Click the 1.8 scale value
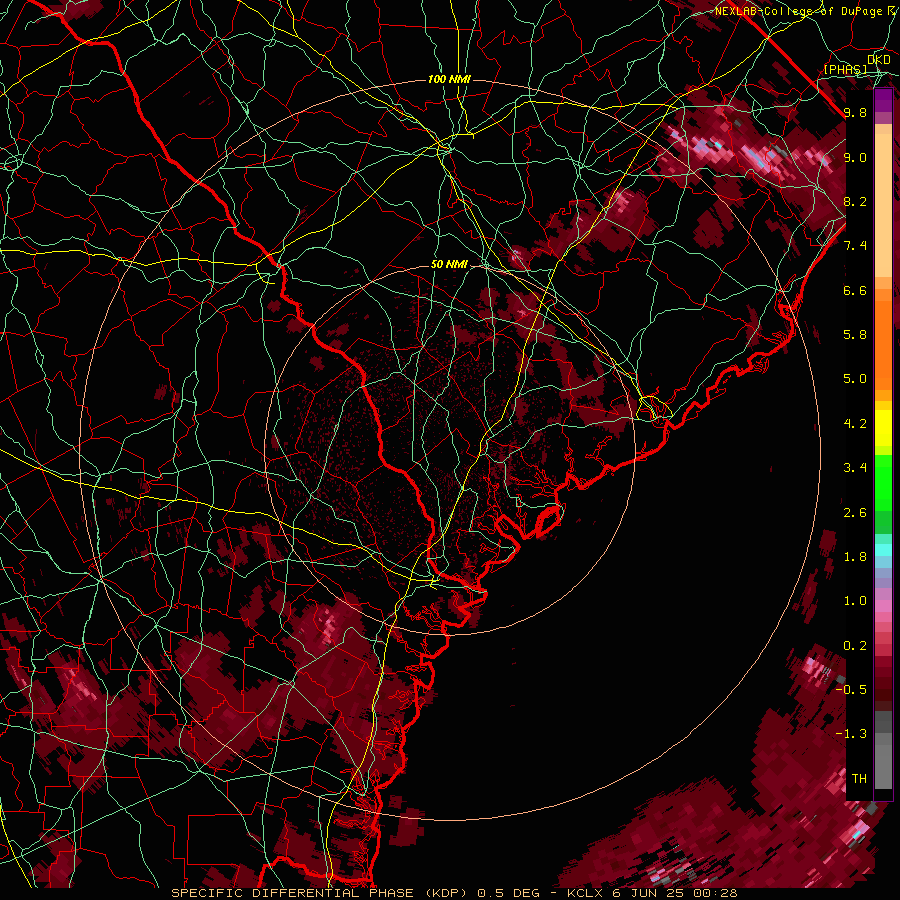The image size is (900, 900). click(x=855, y=557)
